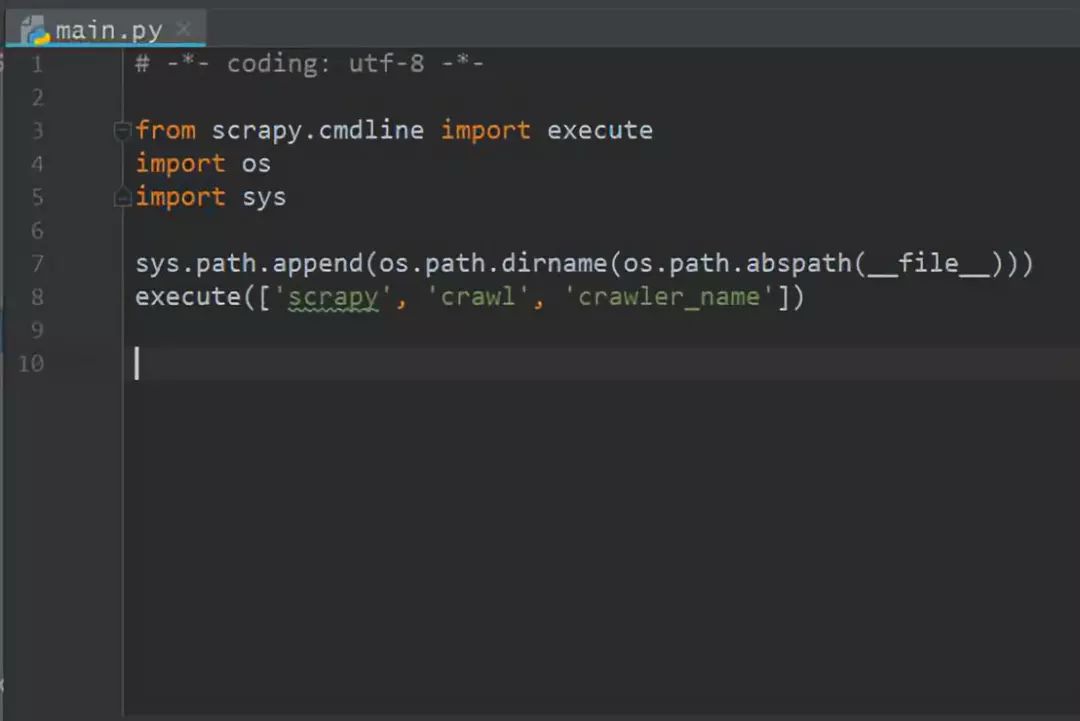Click the 'crawl' string argument
Image resolution: width=1080 pixels, height=721 pixels.
click(x=477, y=297)
